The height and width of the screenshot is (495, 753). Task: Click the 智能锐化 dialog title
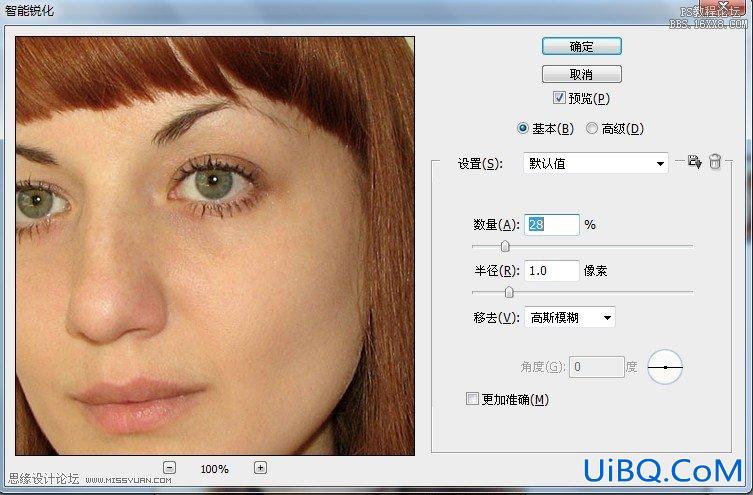tap(29, 11)
